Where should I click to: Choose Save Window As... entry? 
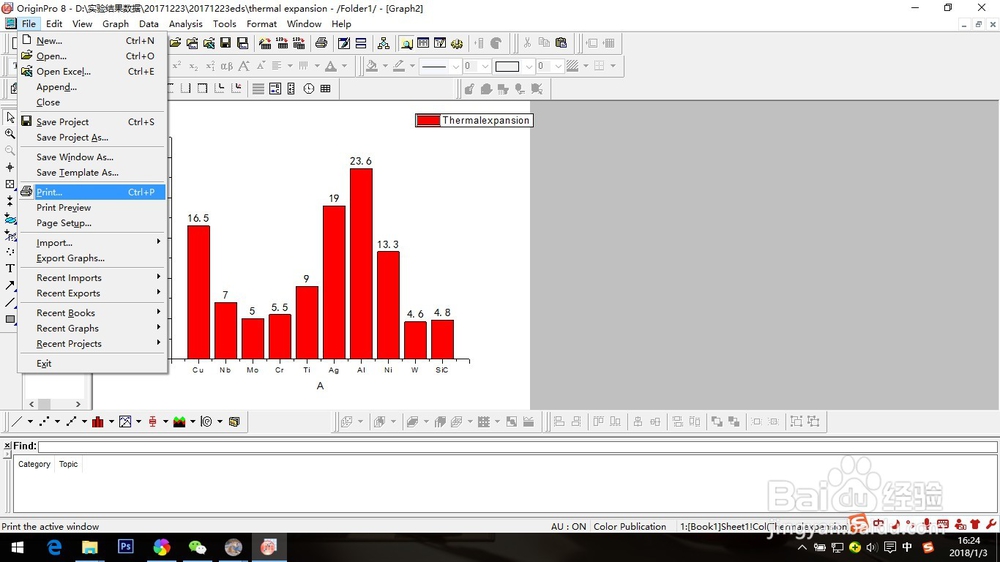[92, 157]
